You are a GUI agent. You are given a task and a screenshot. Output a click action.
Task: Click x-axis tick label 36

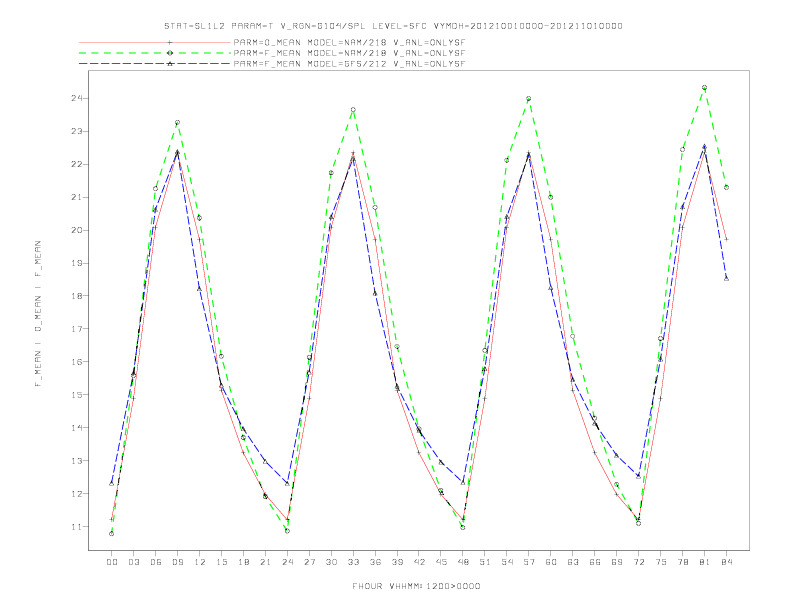(x=375, y=562)
